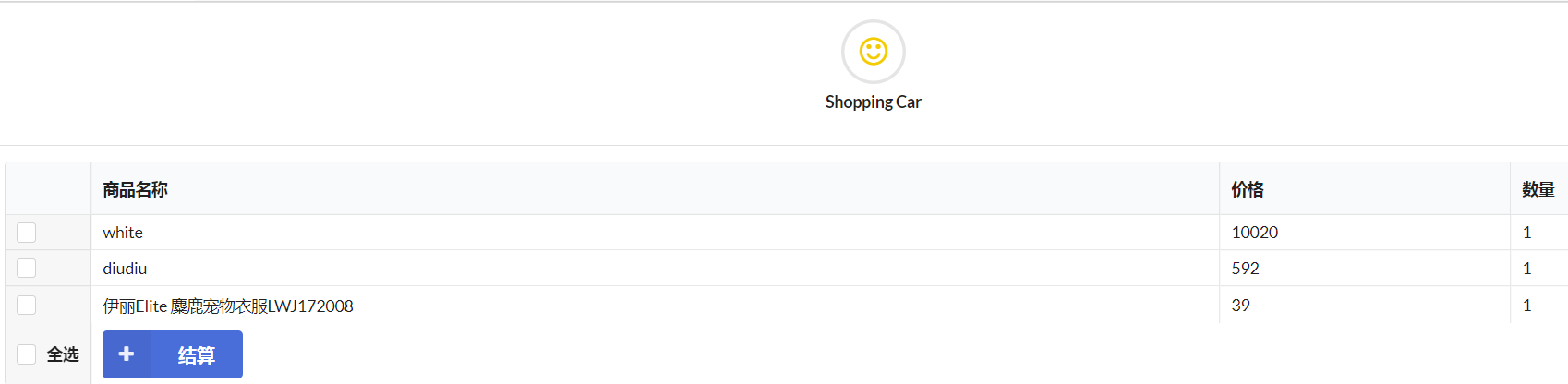This screenshot has height=384, width=1568.
Task: Click the yellow smiley face icon
Action: 873,52
